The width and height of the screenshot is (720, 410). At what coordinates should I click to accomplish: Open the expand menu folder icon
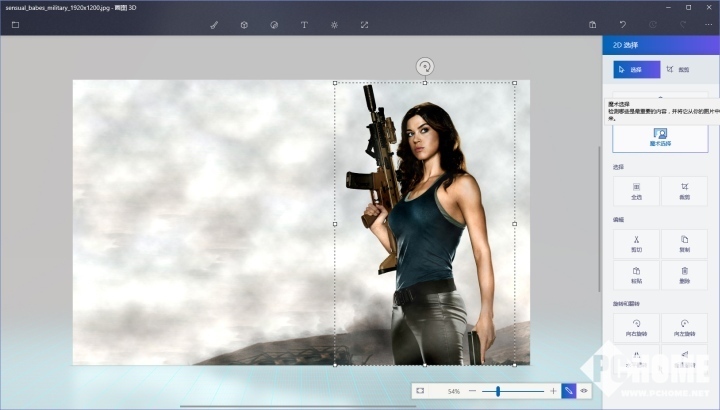tap(15, 25)
